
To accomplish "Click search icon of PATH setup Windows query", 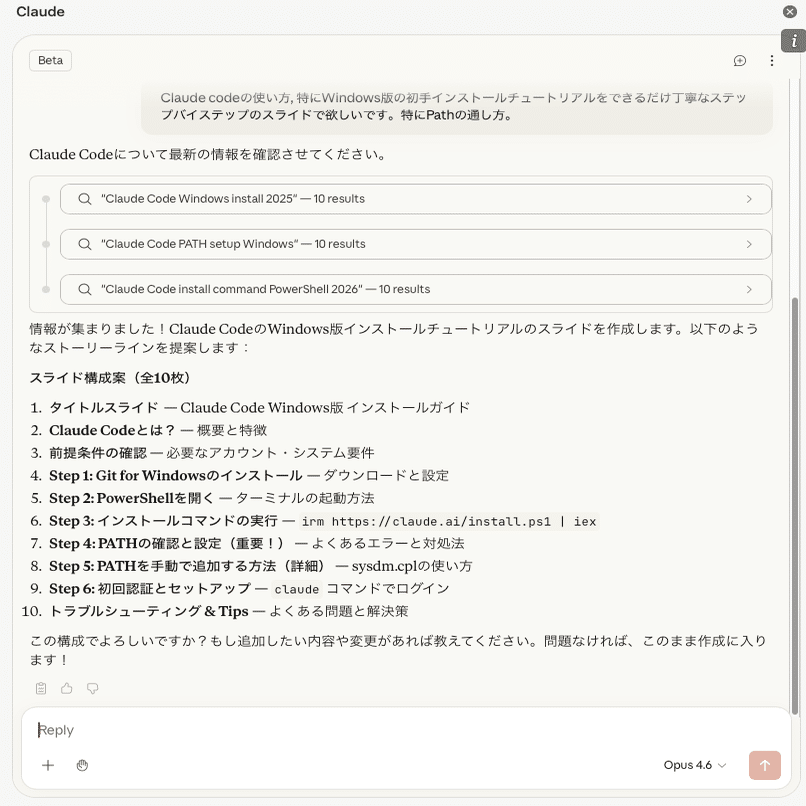I will click(x=85, y=244).
